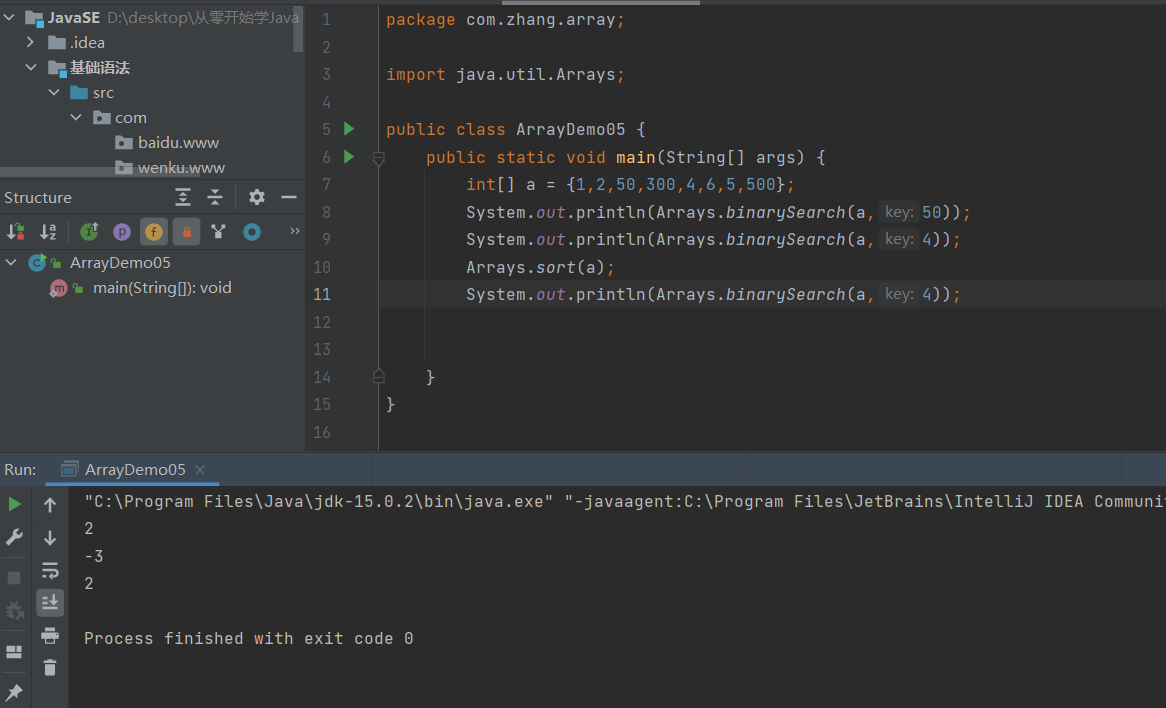Toggle the fork-shaped icon in Structure toolbar

point(219,231)
